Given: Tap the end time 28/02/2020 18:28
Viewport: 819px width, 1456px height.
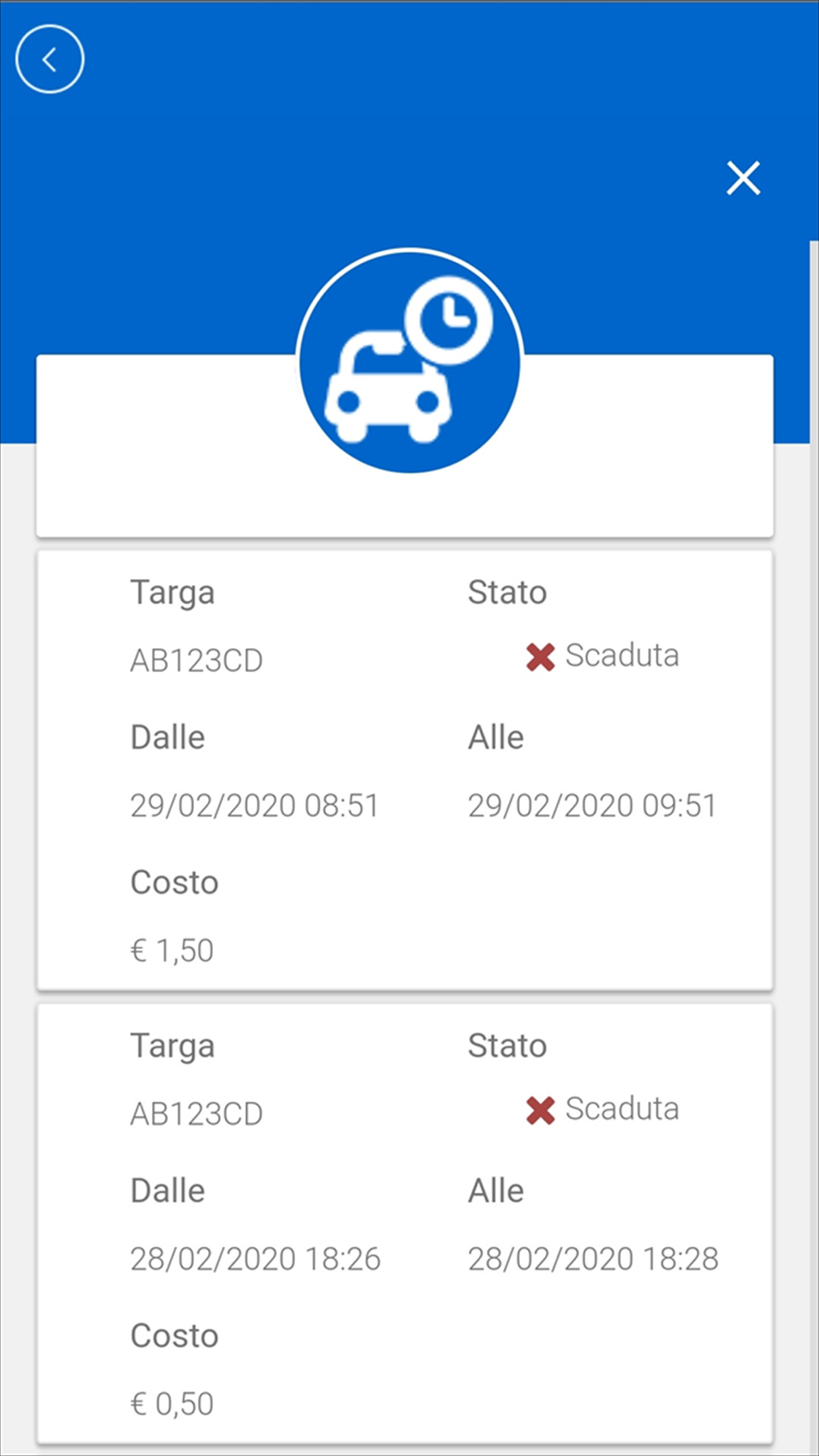Looking at the screenshot, I should pyautogui.click(x=592, y=1259).
